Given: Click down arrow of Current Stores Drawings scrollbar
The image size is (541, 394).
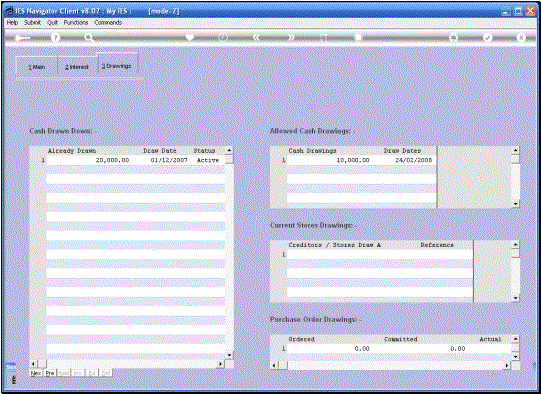Looking at the screenshot, I should 515,298.
